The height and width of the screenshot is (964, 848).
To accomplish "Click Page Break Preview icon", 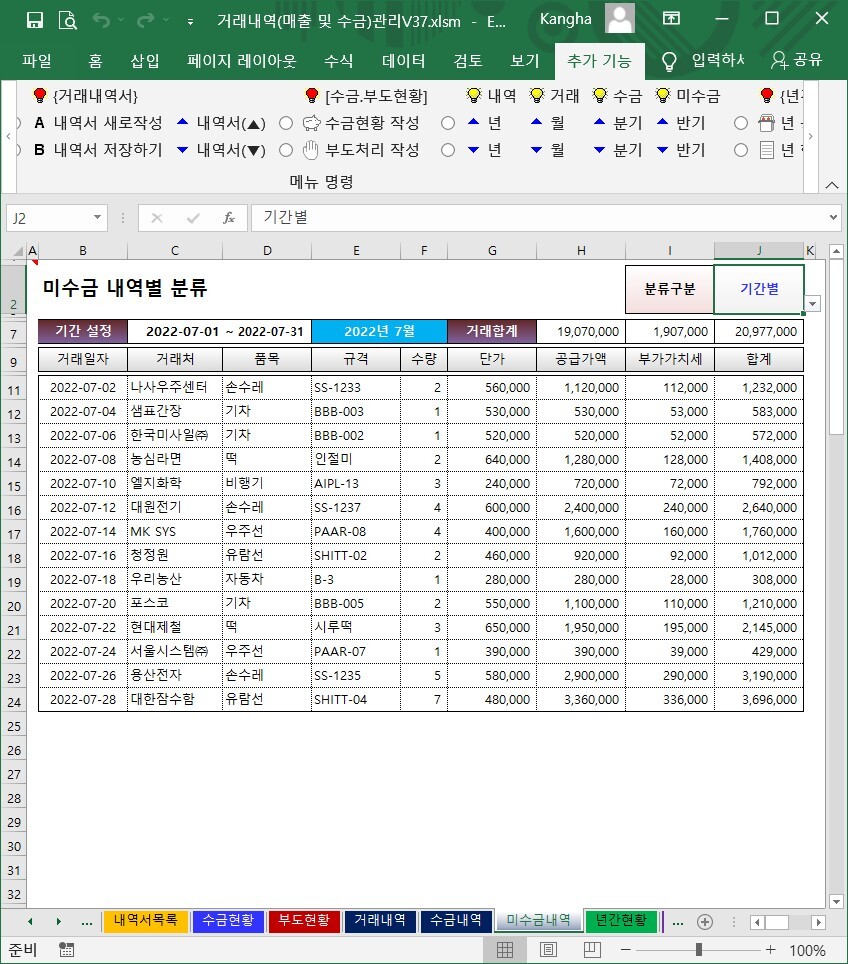I will click(592, 950).
